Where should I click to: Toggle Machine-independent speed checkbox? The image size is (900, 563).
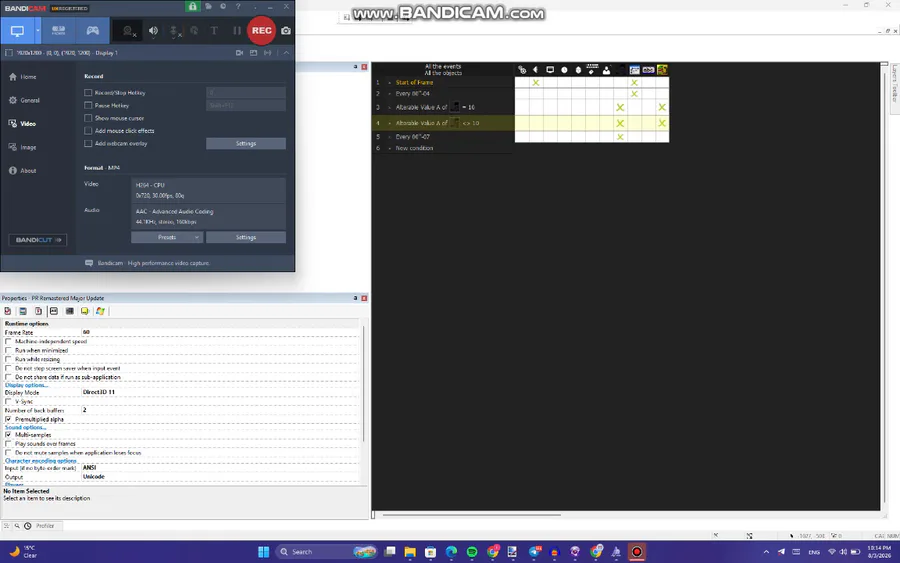click(8, 341)
